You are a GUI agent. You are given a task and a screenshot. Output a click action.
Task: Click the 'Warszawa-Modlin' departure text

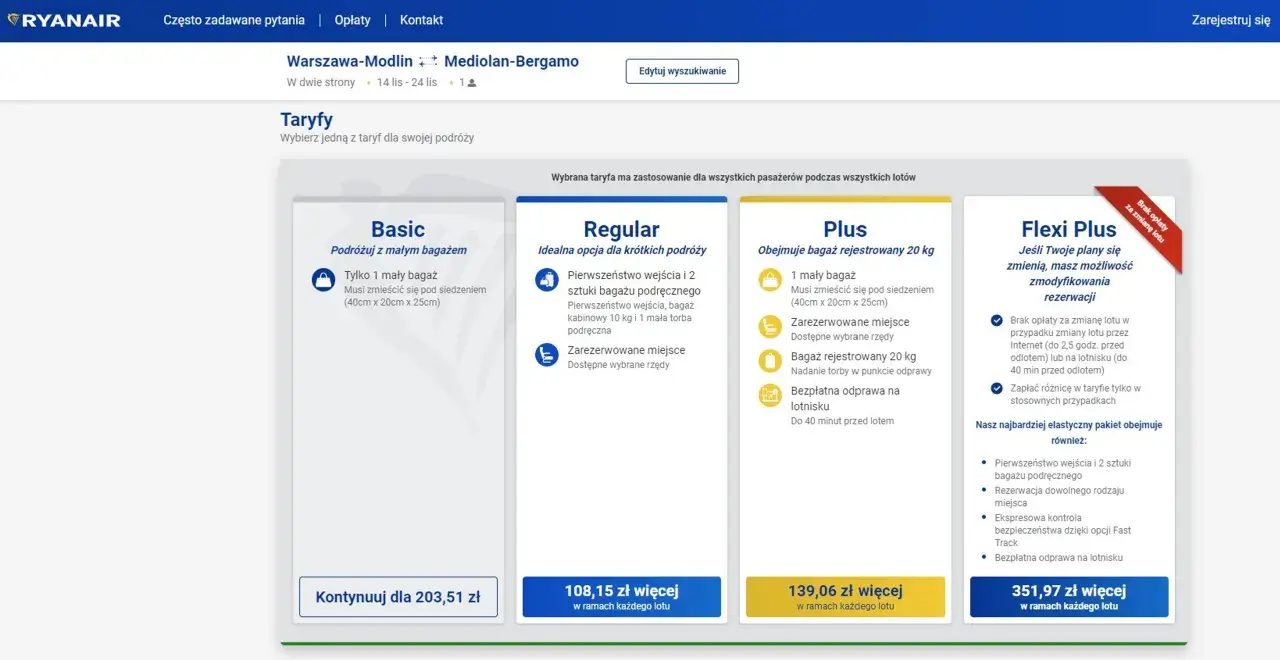350,61
